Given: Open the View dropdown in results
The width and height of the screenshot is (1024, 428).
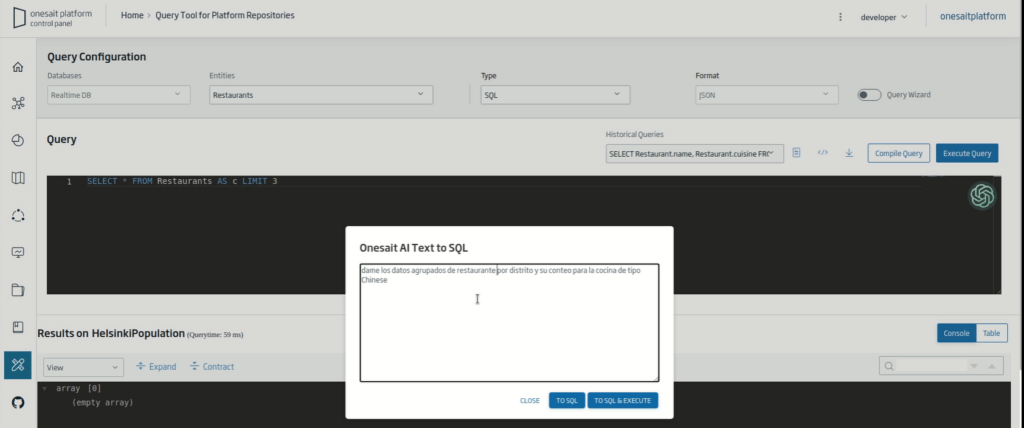Looking at the screenshot, I should [x=84, y=367].
